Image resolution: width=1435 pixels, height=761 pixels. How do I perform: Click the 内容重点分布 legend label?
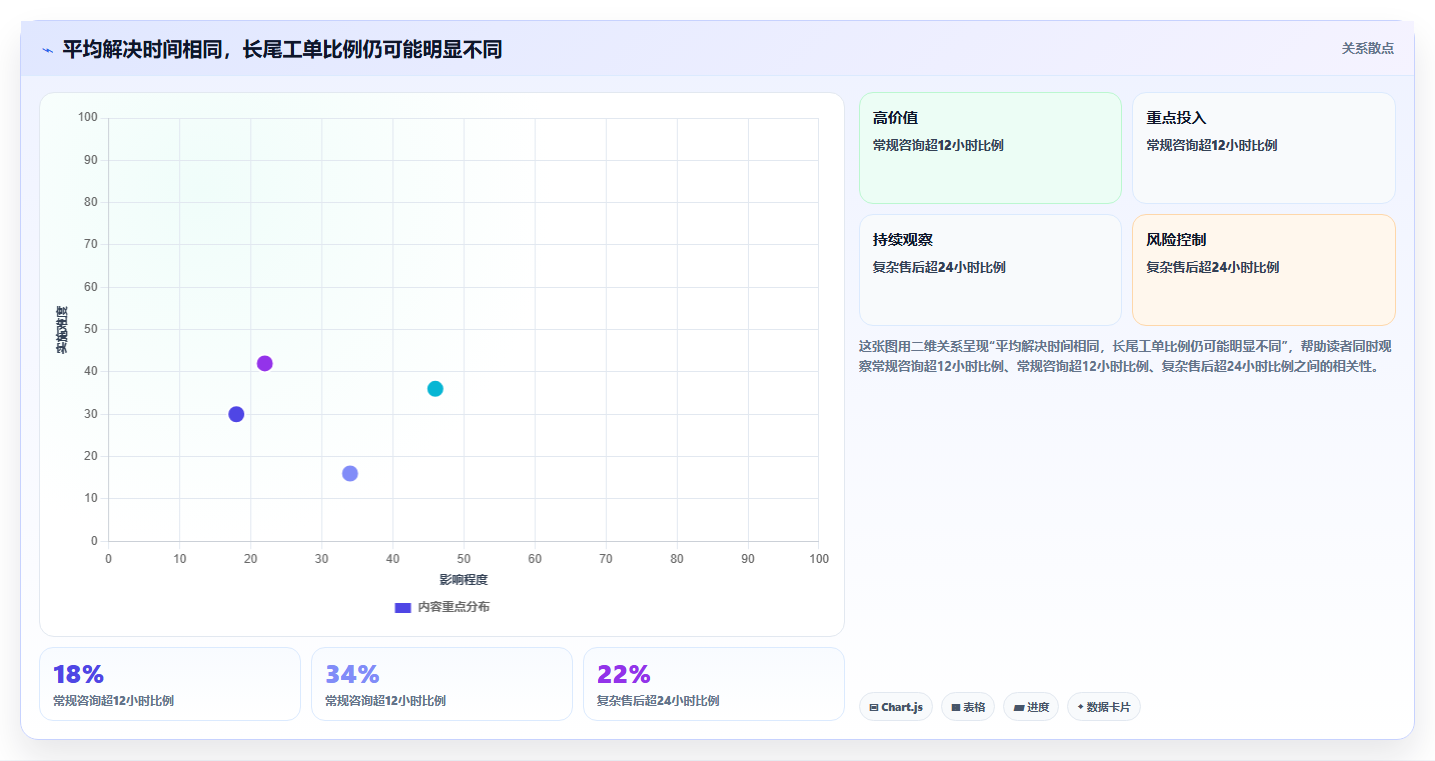[x=454, y=607]
